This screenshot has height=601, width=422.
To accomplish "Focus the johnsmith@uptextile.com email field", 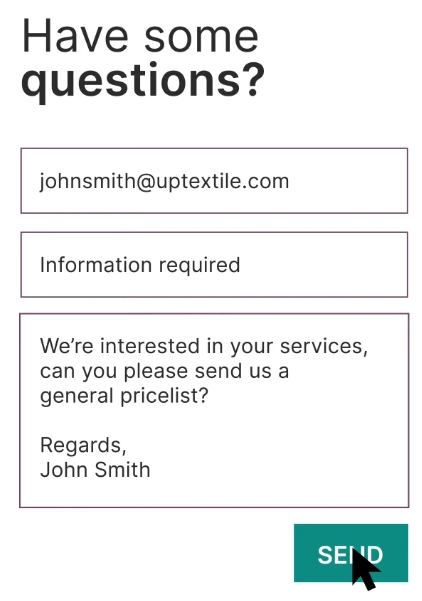I will (214, 181).
